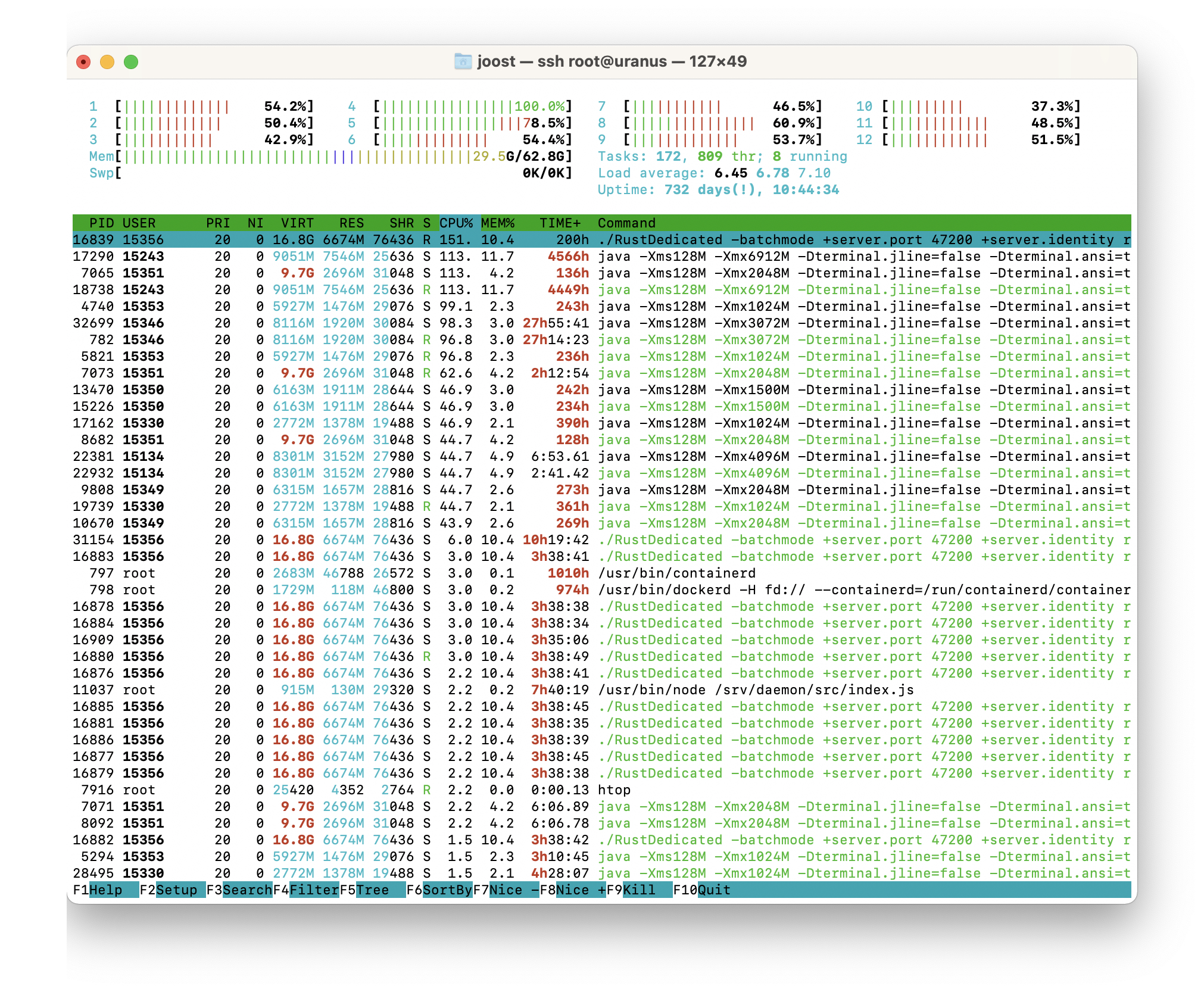The width and height of the screenshot is (1204, 992).
Task: Click the TIME+ column header
Action: pyautogui.click(x=560, y=223)
